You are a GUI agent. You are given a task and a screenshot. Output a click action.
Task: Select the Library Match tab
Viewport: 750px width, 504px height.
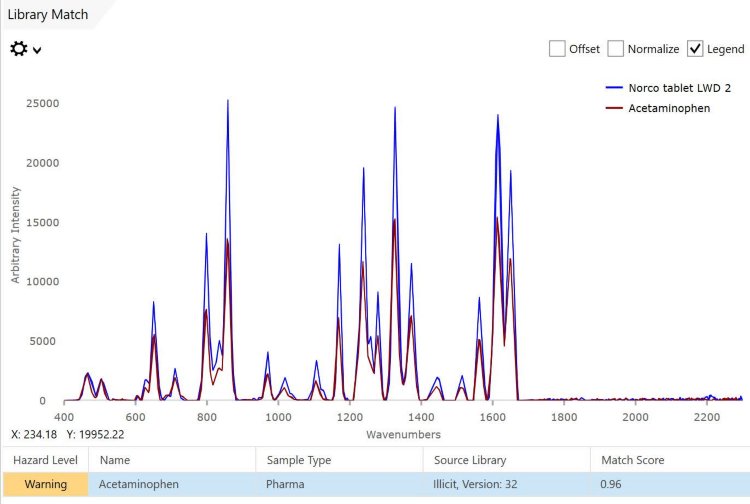pyautogui.click(x=48, y=14)
